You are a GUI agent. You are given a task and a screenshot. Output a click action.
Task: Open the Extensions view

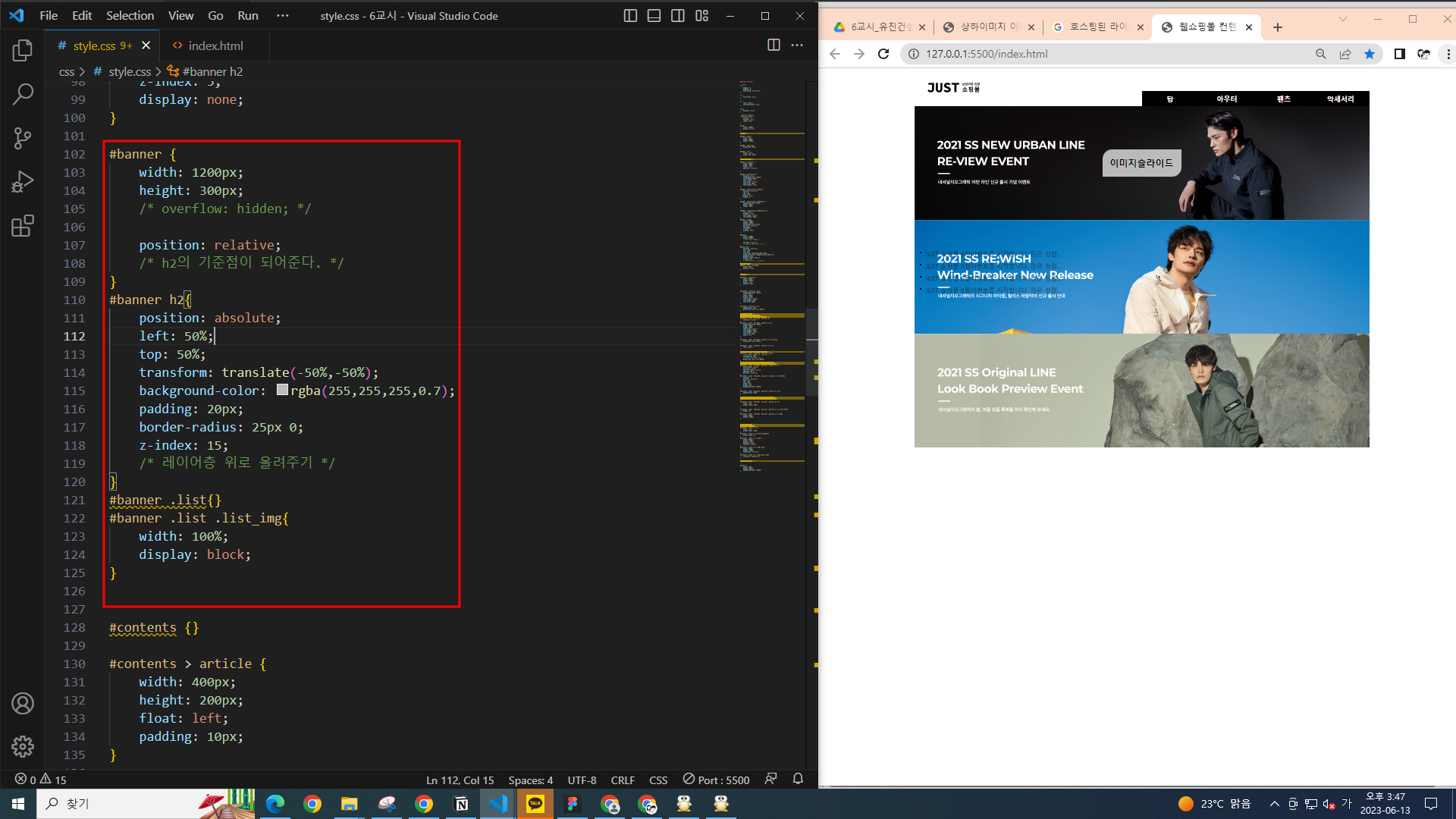(x=23, y=226)
